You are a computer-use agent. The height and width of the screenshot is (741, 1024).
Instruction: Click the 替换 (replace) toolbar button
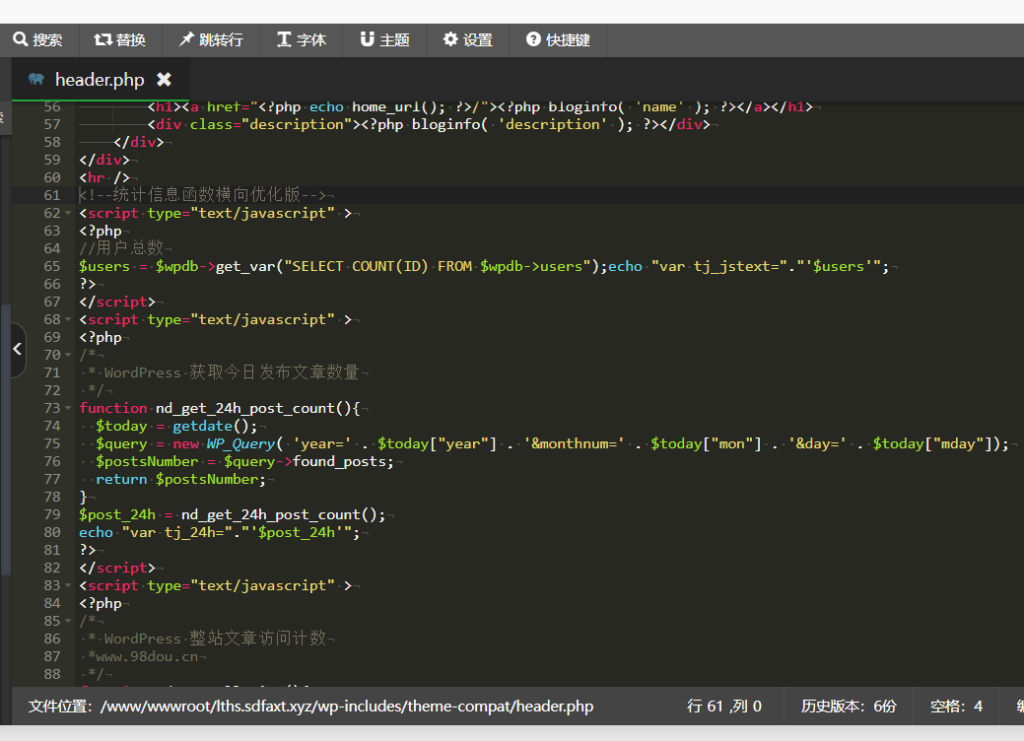[x=120, y=40]
